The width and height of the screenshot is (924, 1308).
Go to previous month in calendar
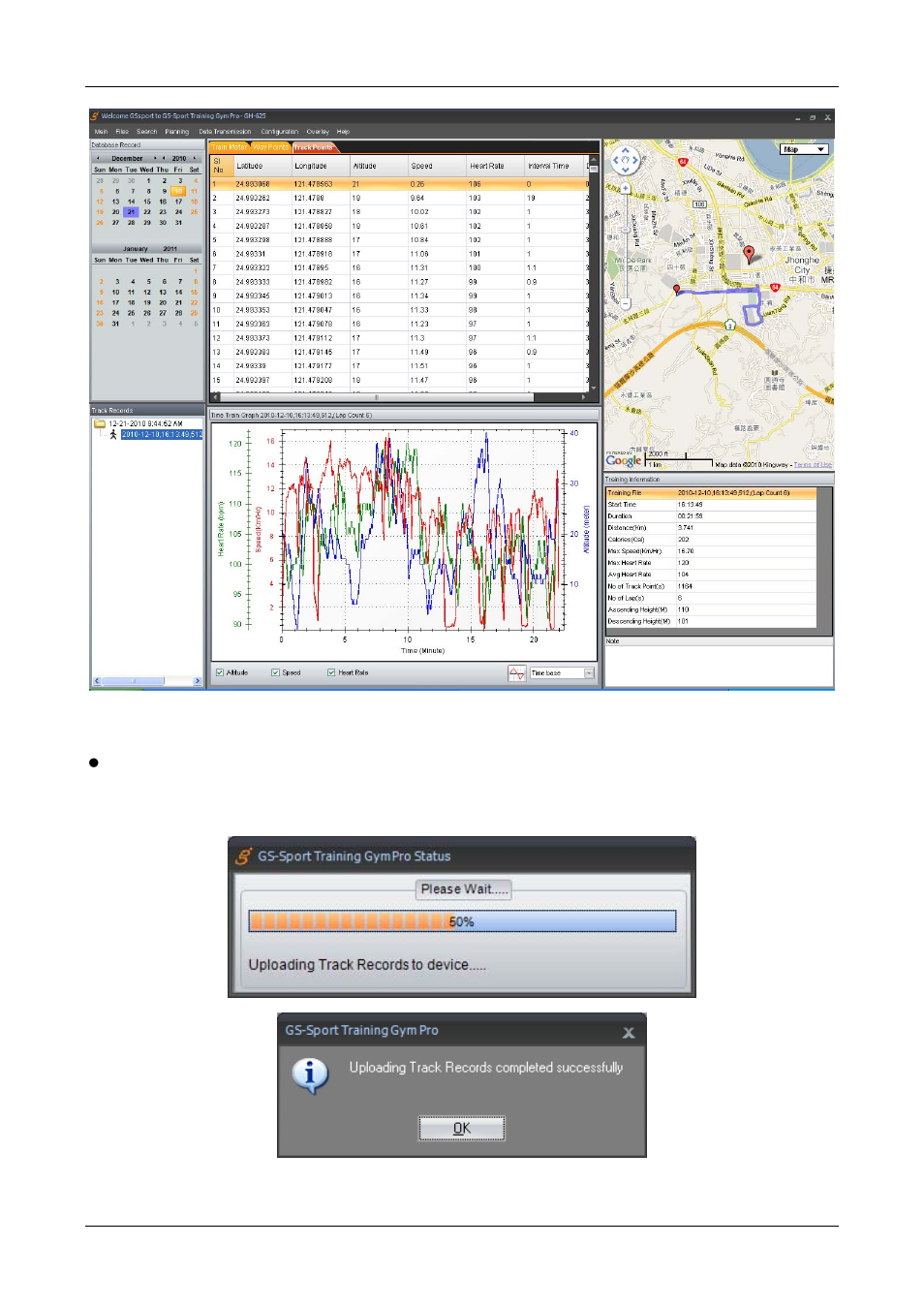[98, 158]
